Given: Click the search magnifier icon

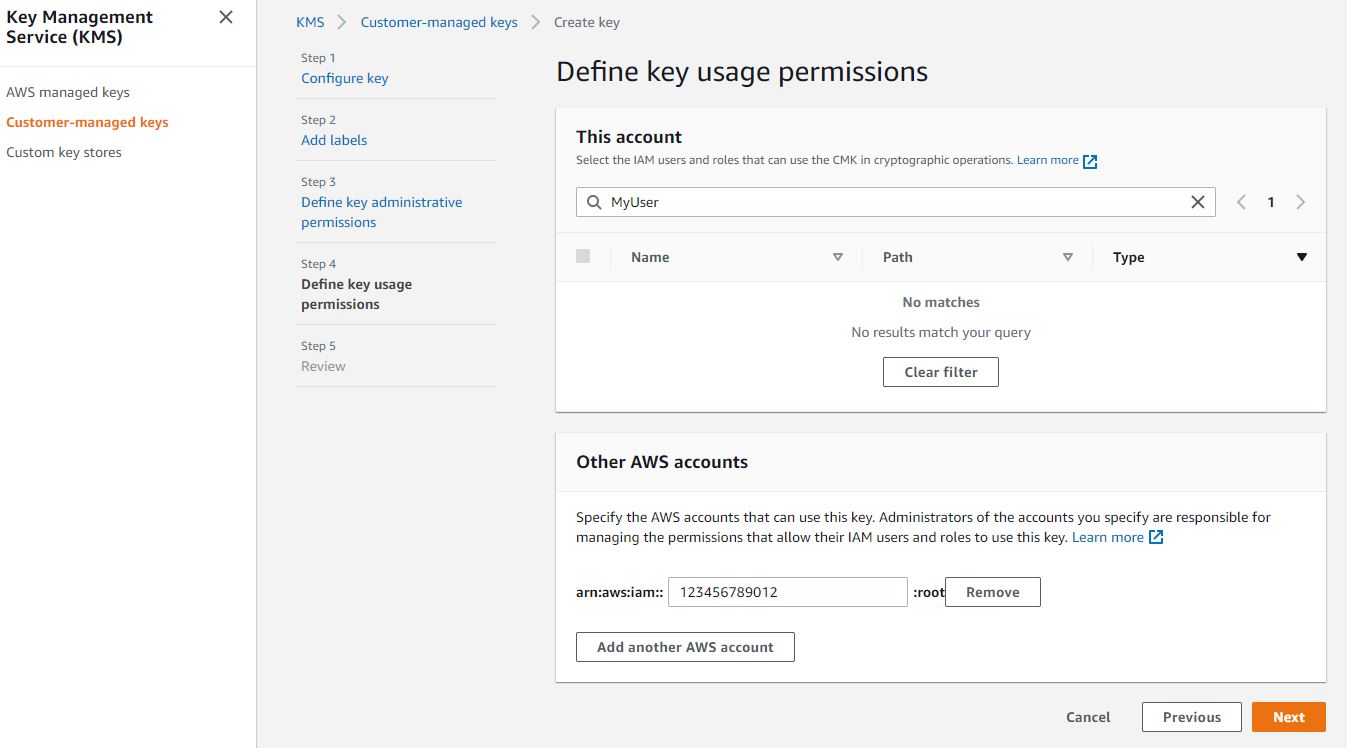Looking at the screenshot, I should coord(594,202).
